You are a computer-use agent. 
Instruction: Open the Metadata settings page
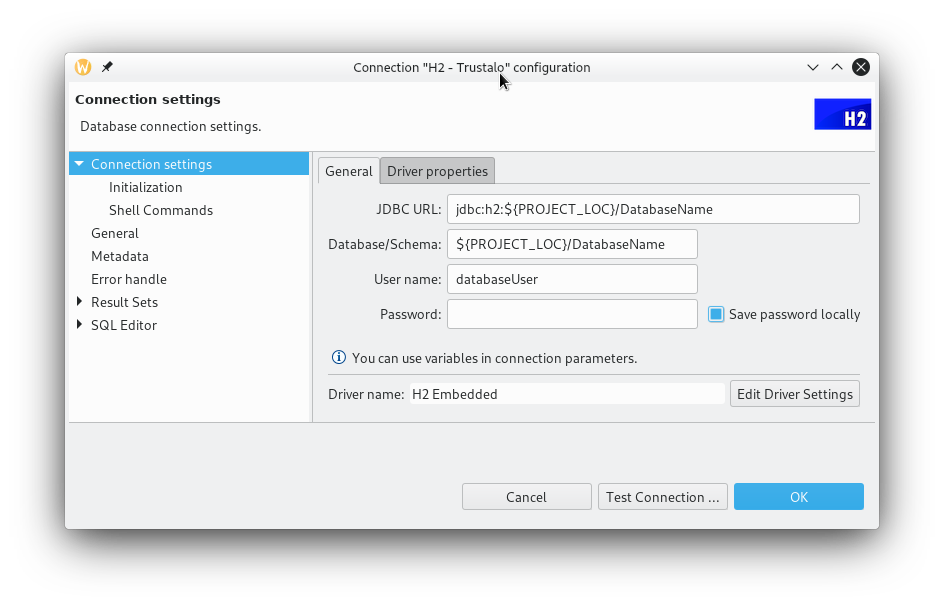tap(120, 256)
